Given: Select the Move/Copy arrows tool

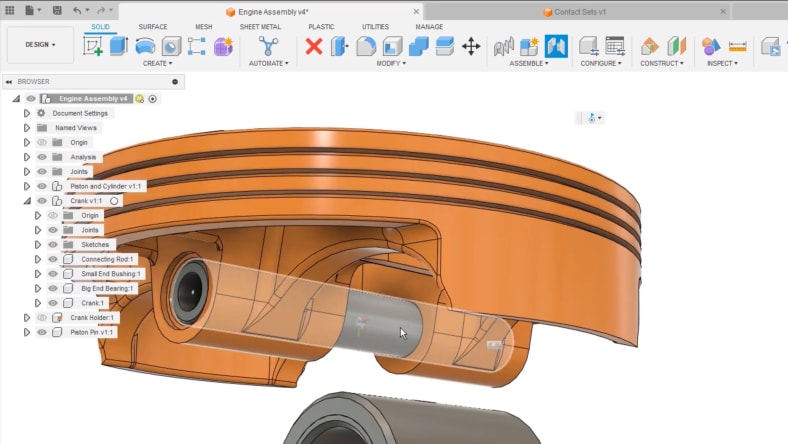Looking at the screenshot, I should point(471,46).
